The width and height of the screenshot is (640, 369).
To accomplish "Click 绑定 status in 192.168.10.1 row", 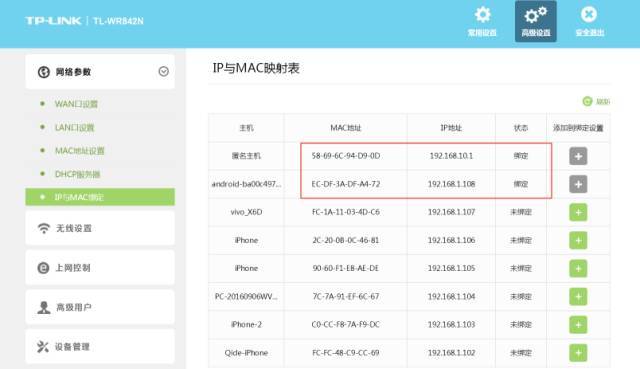I will (x=521, y=156).
